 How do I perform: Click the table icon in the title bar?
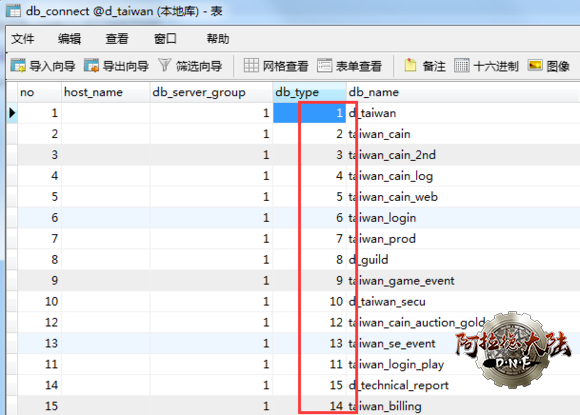[13, 11]
